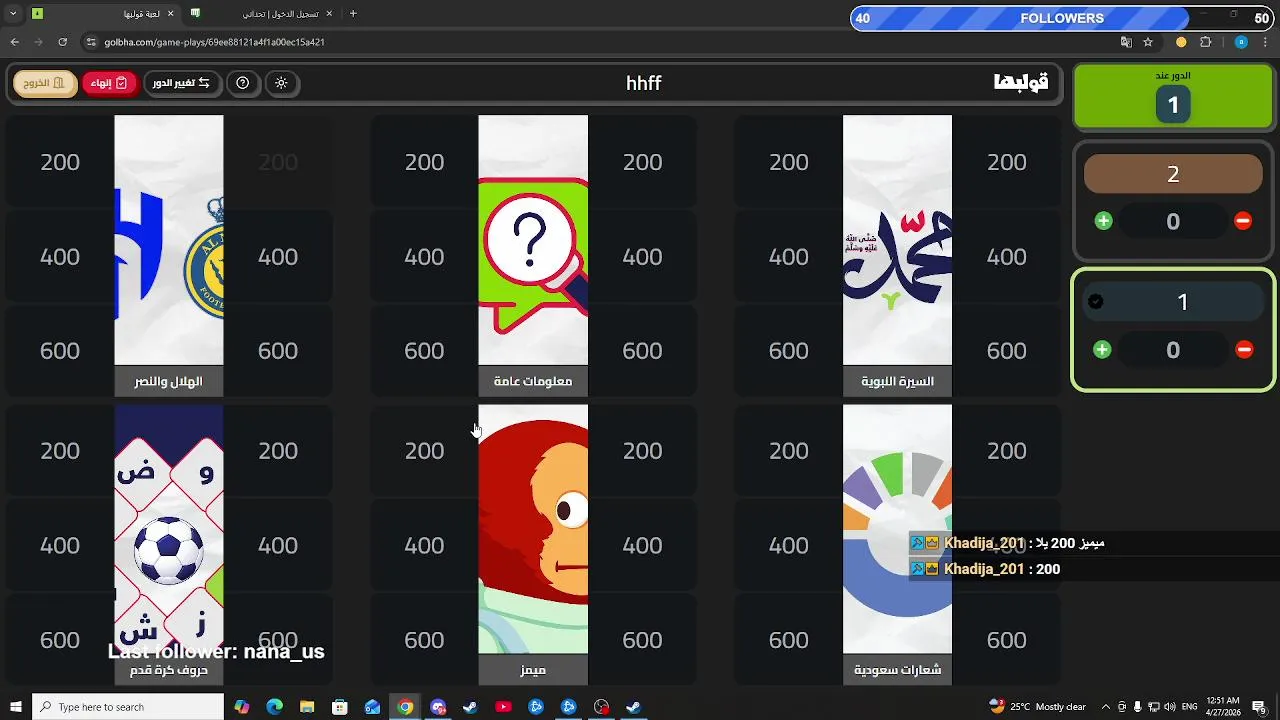Pick right 600 question of السيرة النبوية
The width and height of the screenshot is (1280, 720).
tap(1006, 351)
